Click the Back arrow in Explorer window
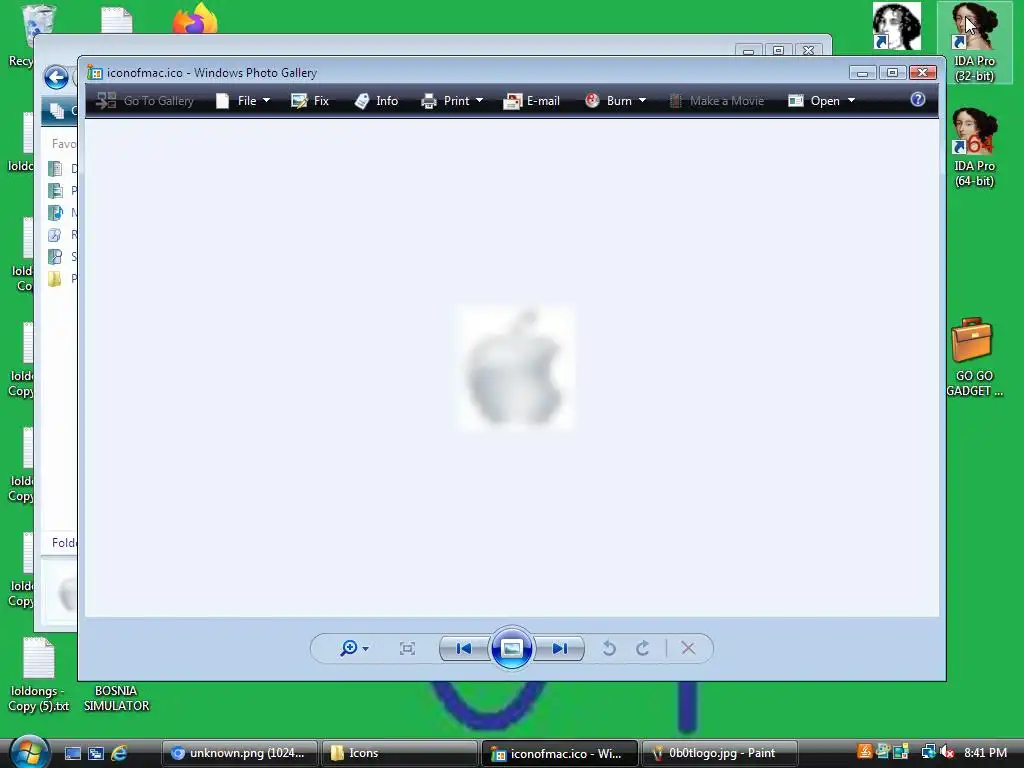This screenshot has width=1024, height=768. click(x=56, y=78)
